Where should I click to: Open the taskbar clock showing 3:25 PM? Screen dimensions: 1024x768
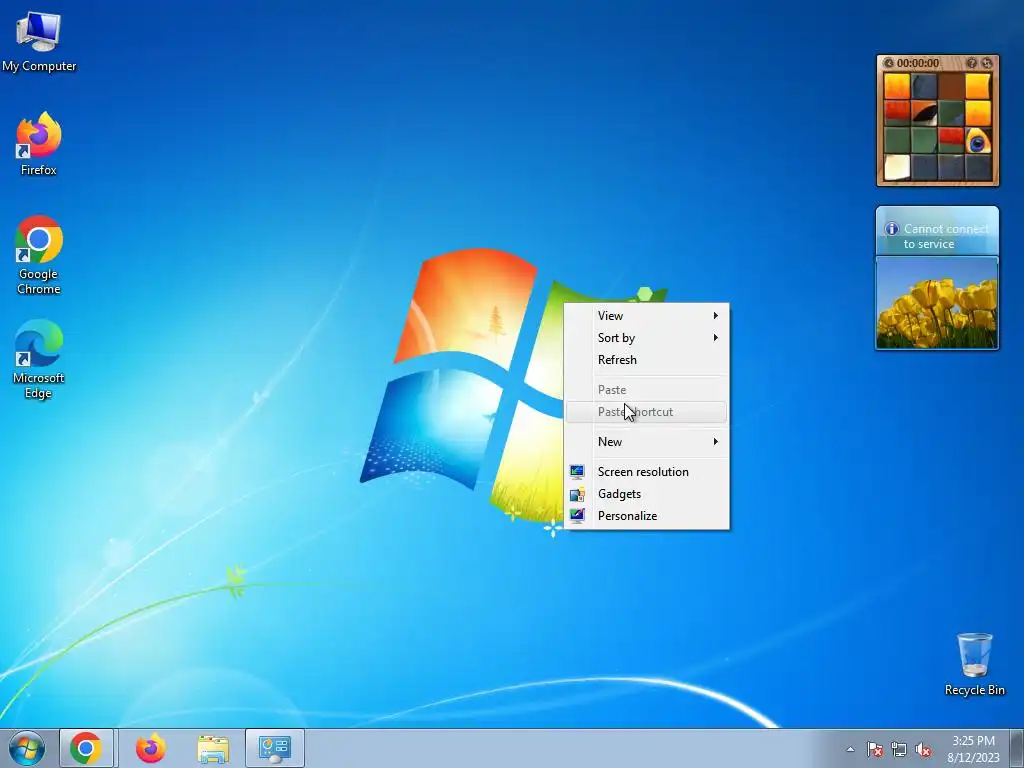[x=973, y=749]
